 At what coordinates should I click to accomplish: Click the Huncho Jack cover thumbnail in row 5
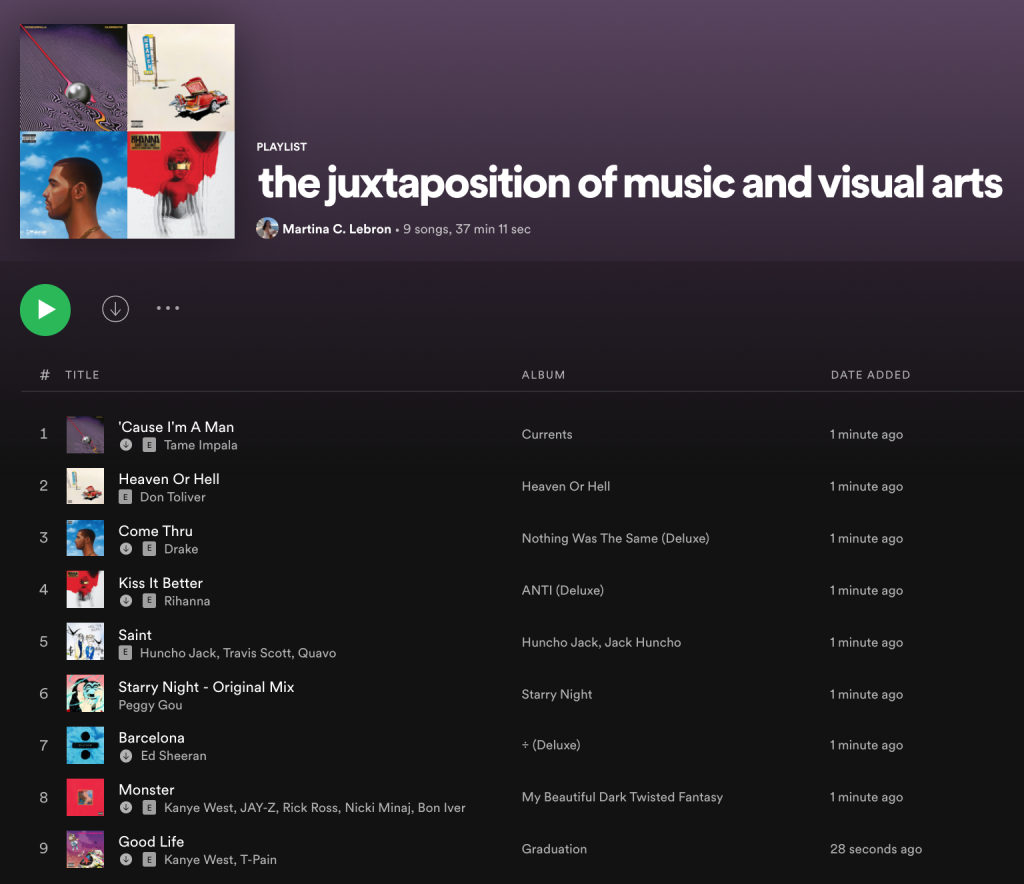[85, 642]
